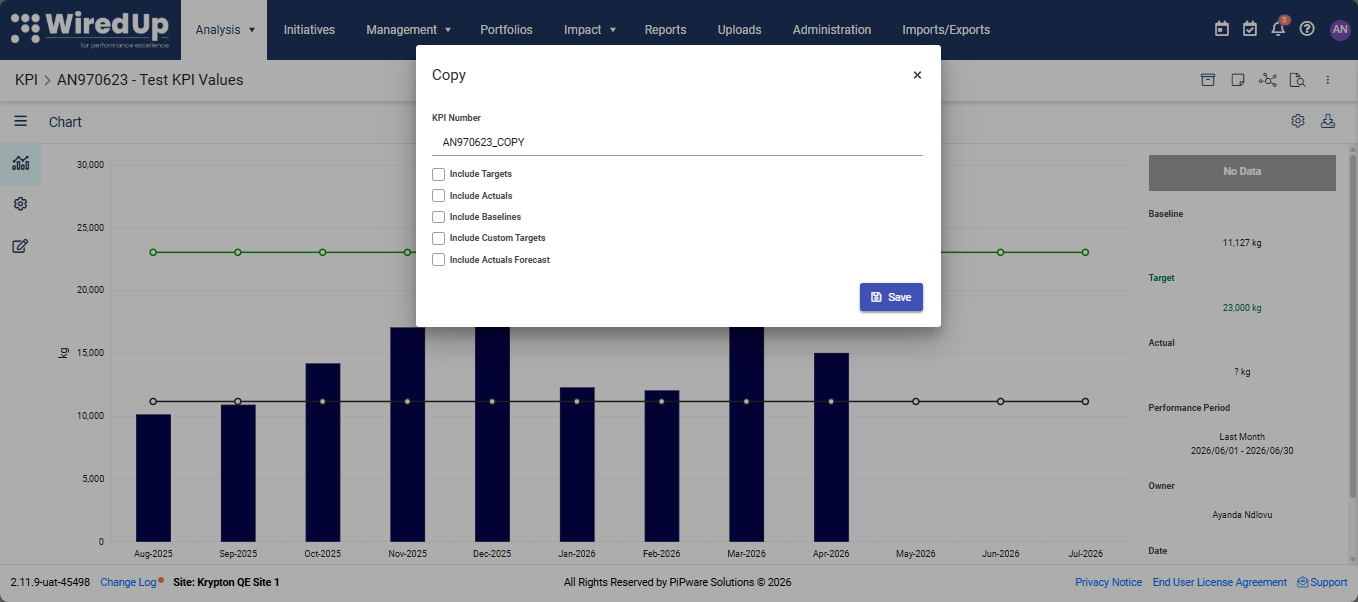This screenshot has height=602, width=1358.
Task: Open chart settings gear icon
Action: 1298,121
